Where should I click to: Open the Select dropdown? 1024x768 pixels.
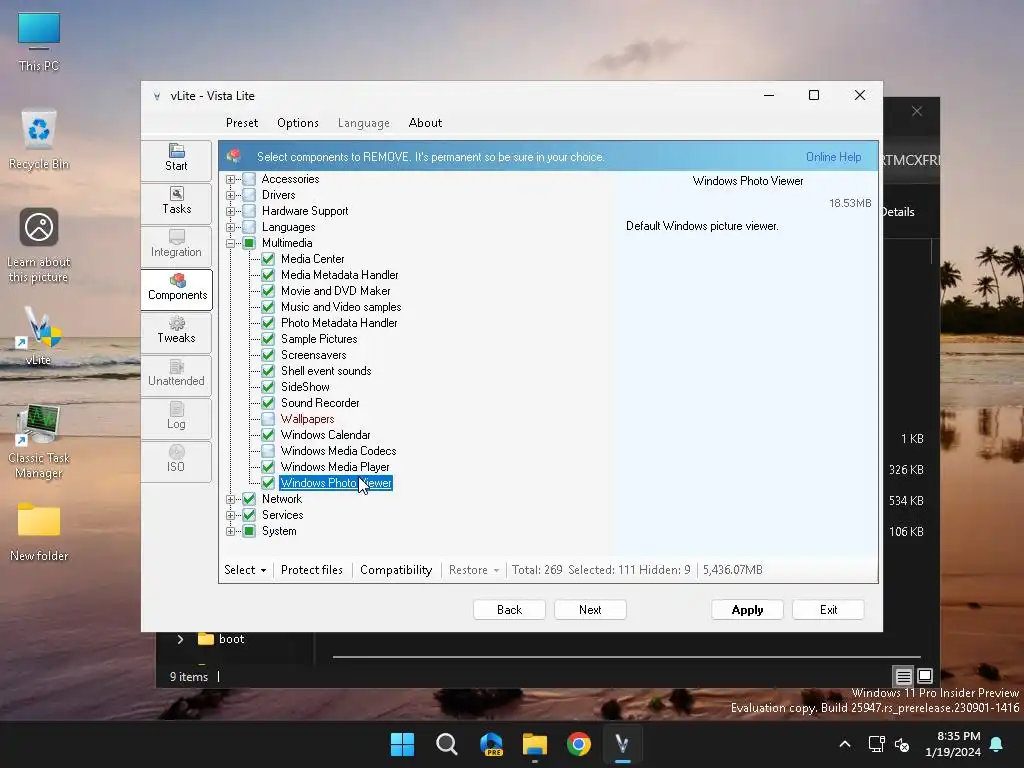point(245,570)
